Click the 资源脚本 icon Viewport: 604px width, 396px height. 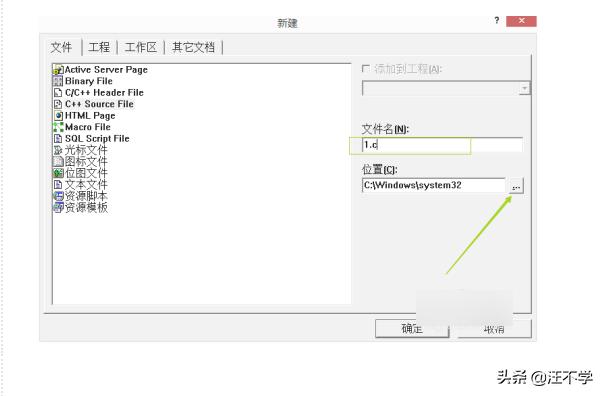pos(58,196)
